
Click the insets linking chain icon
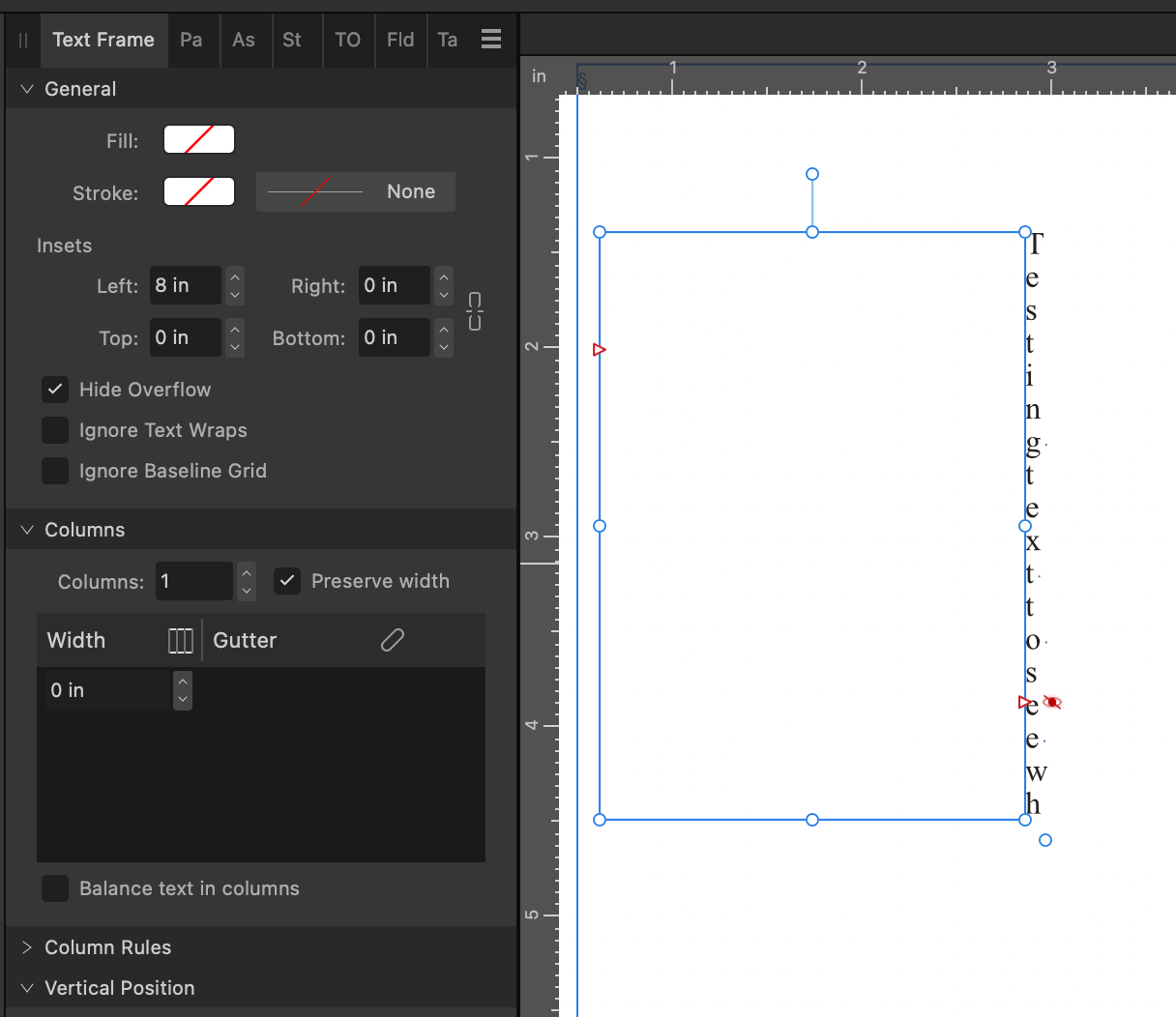click(474, 310)
